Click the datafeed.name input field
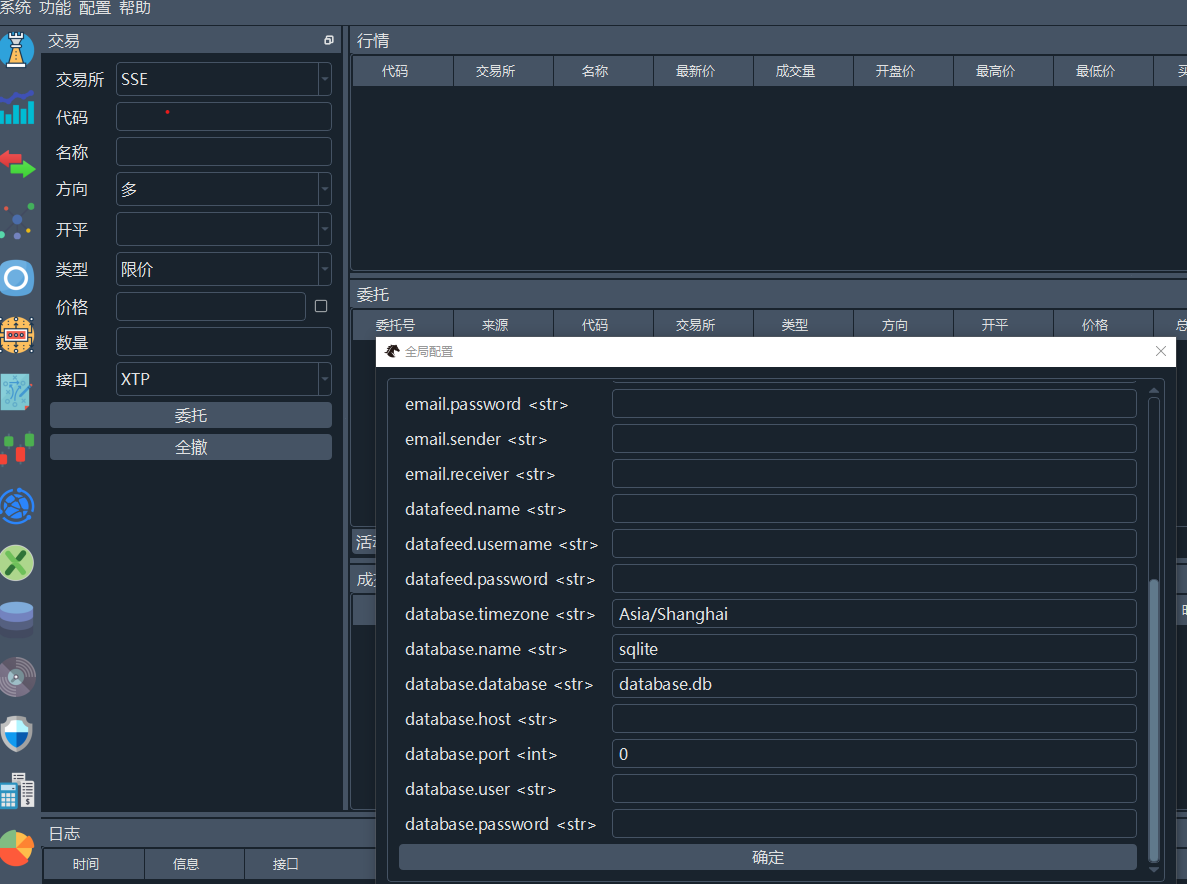This screenshot has height=884, width=1187. 874,509
